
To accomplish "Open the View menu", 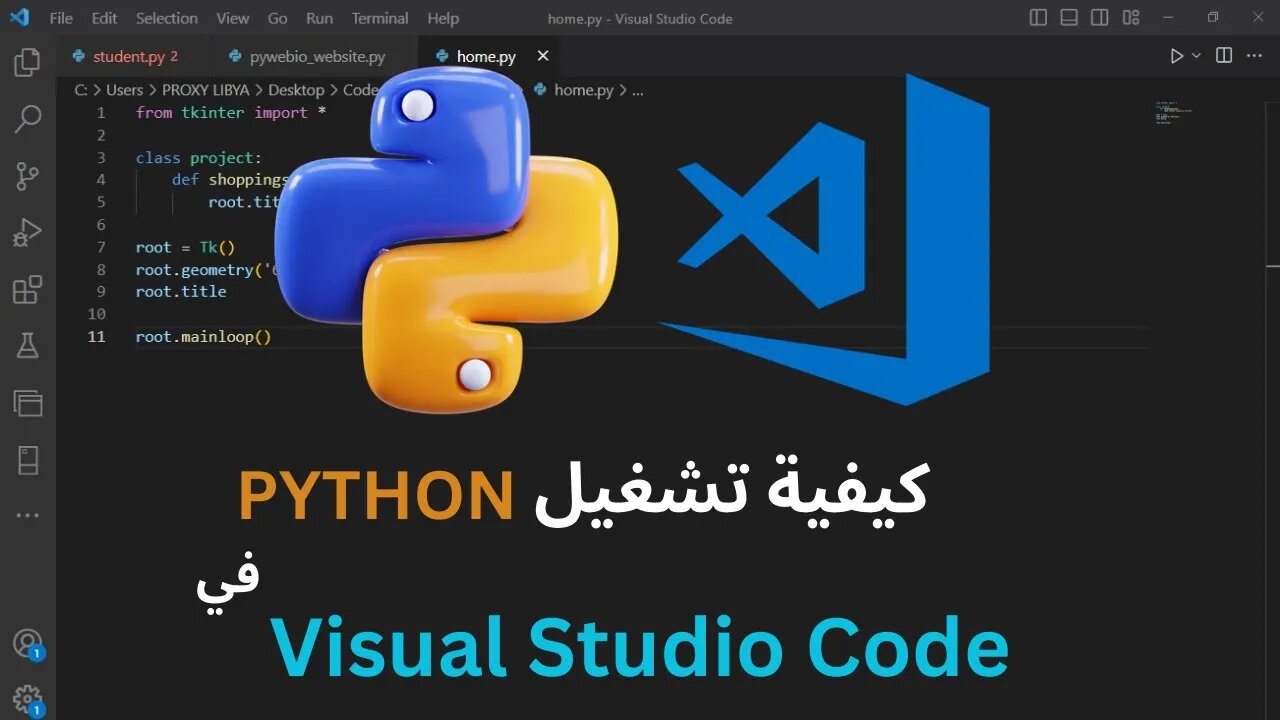I will 233,18.
